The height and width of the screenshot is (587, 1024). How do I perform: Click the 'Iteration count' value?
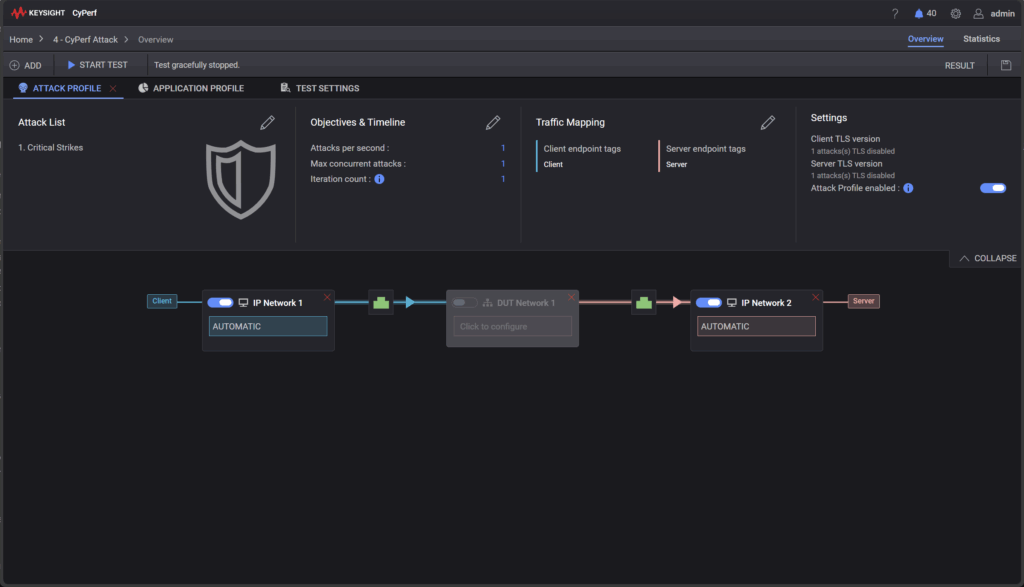pyautogui.click(x=503, y=179)
